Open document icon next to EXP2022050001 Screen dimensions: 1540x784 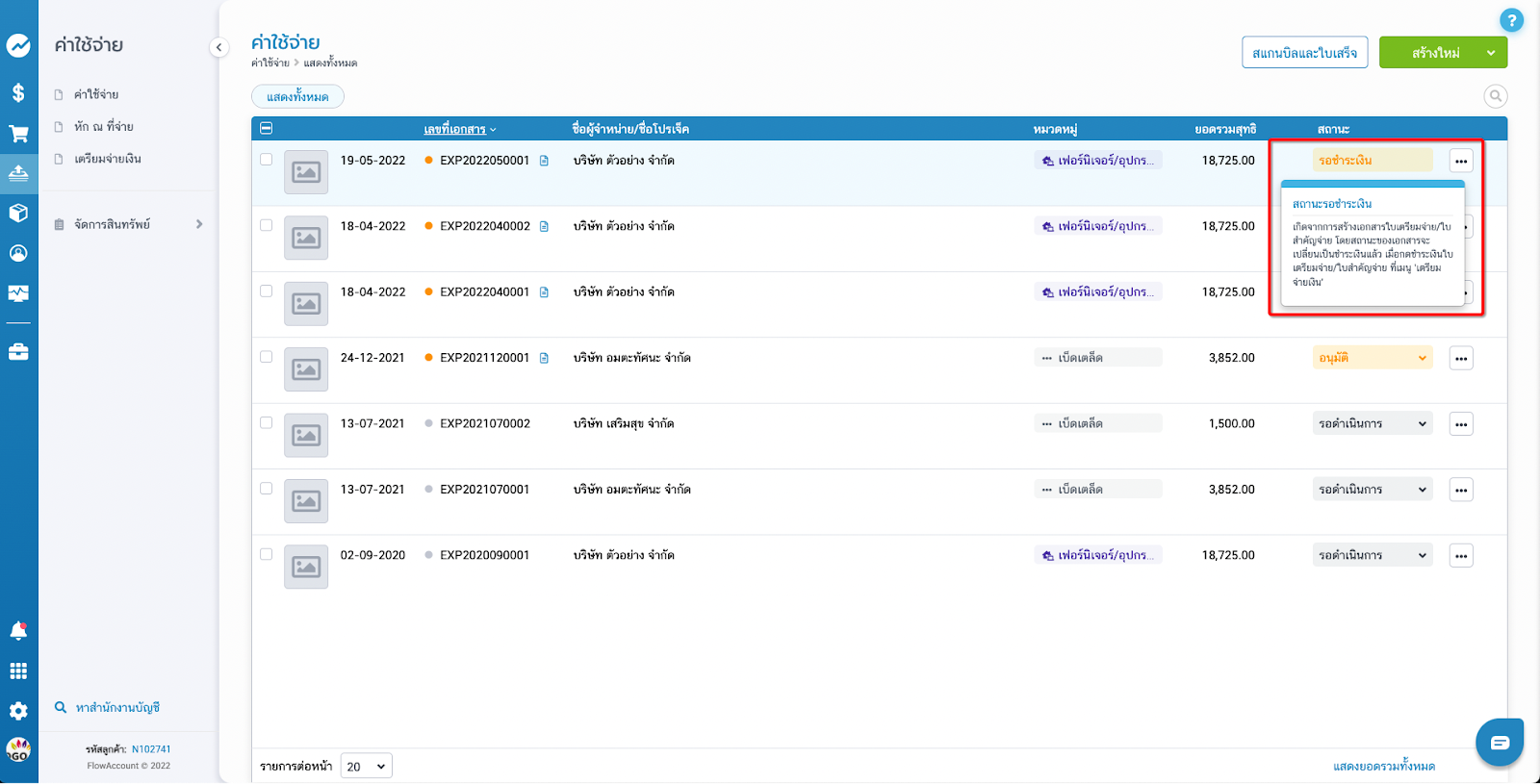pos(544,161)
